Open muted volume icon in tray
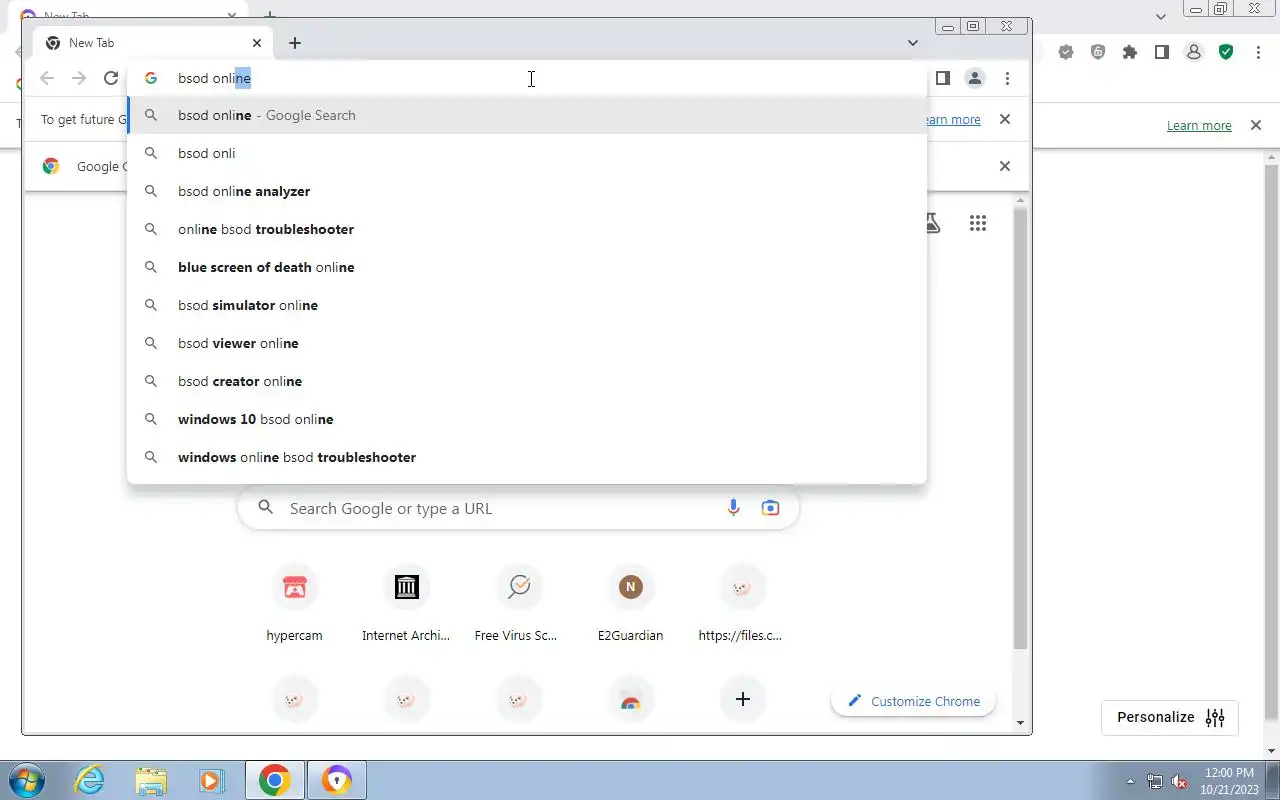1280x800 pixels. 1179,781
